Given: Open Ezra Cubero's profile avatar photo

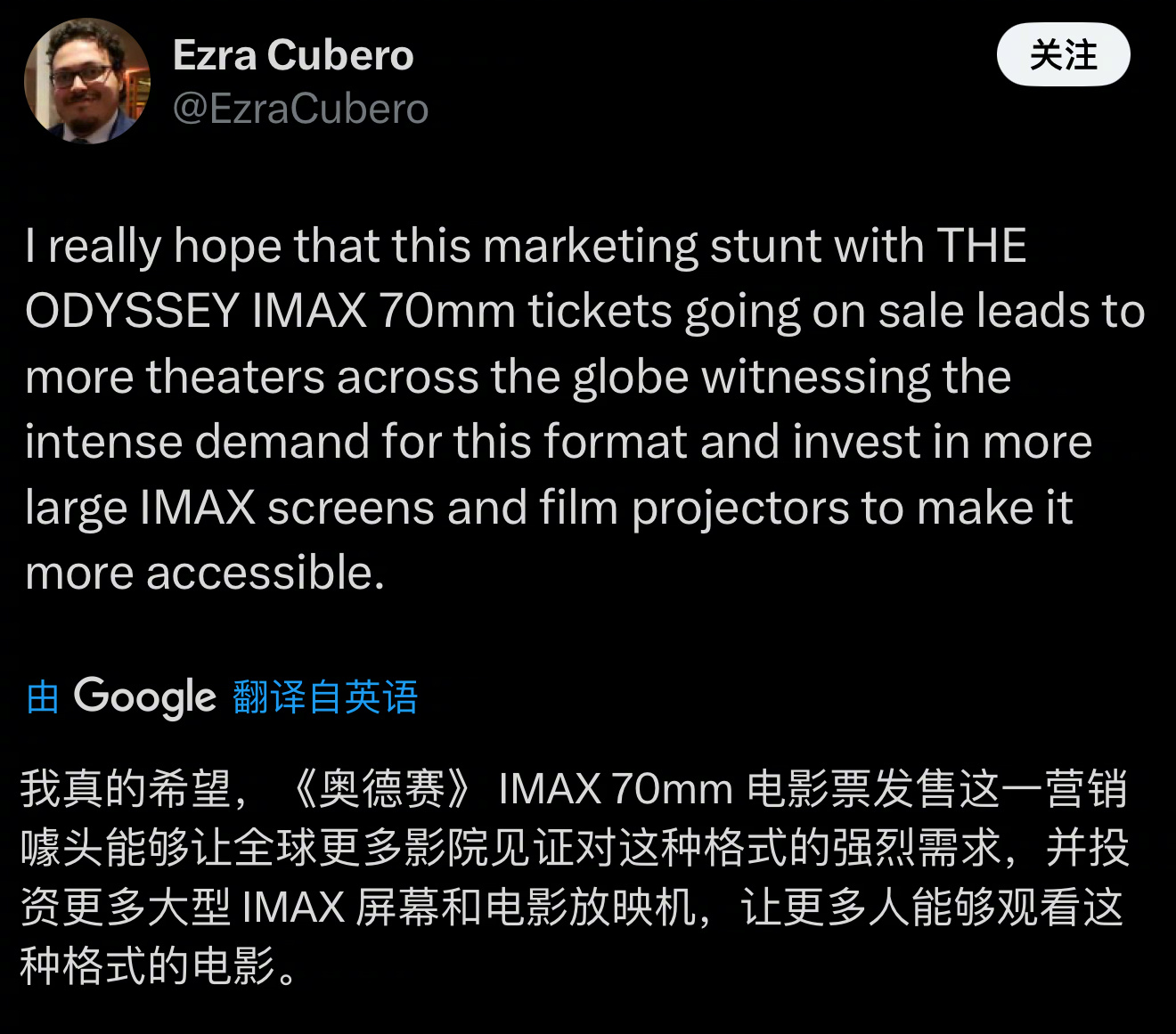Looking at the screenshot, I should pyautogui.click(x=86, y=81).
